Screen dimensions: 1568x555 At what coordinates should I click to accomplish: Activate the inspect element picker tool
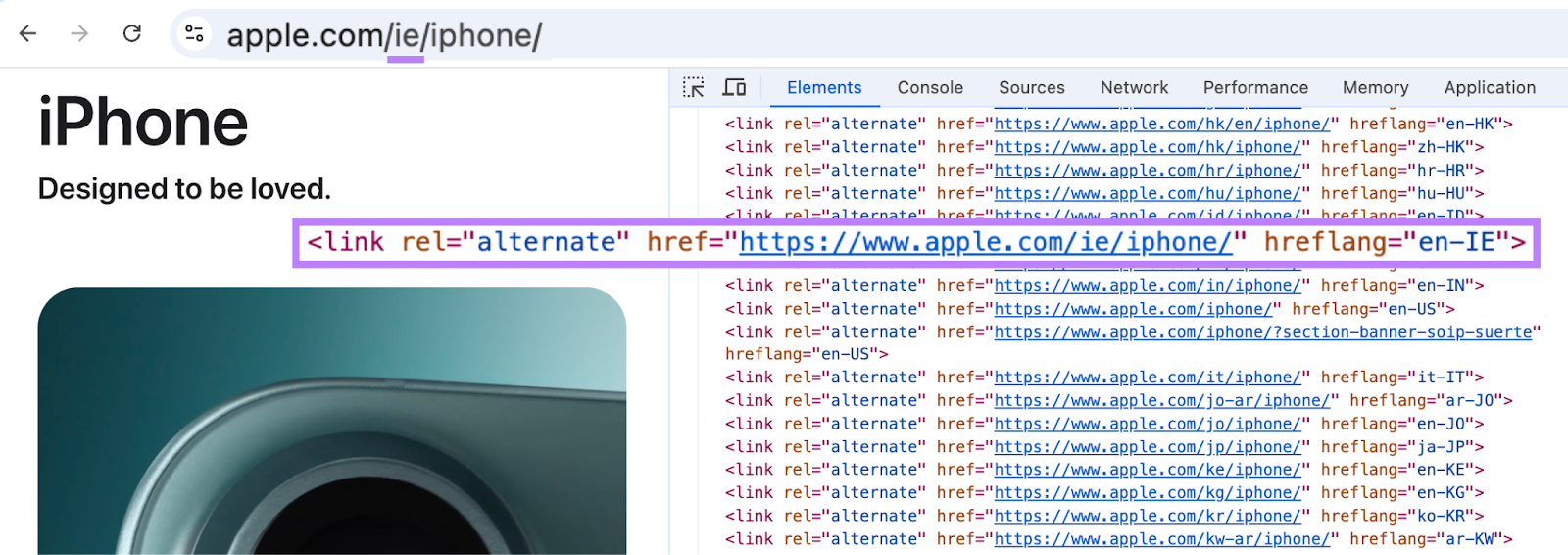pos(694,88)
